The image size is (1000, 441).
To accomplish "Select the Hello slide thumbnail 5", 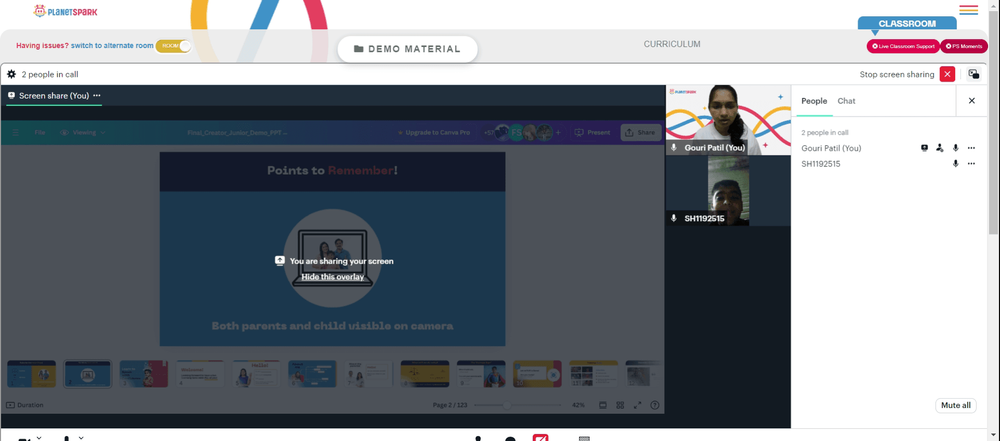I will 256,374.
